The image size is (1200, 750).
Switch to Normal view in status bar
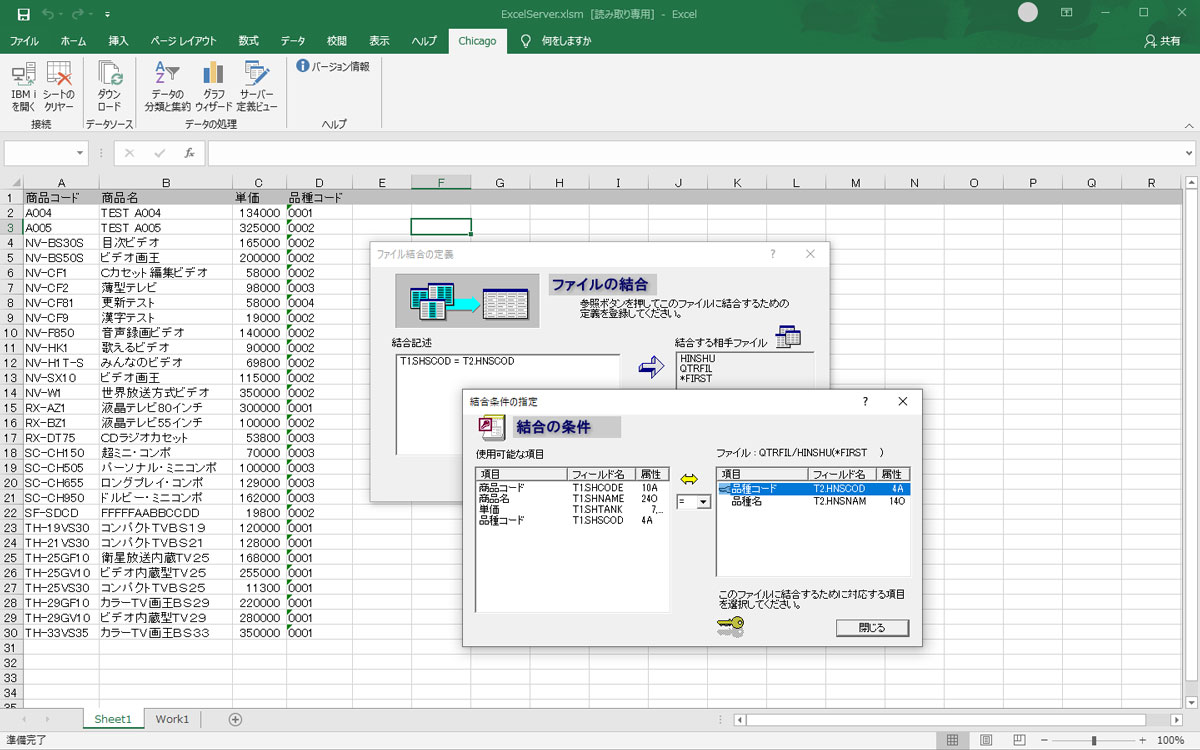coord(953,740)
